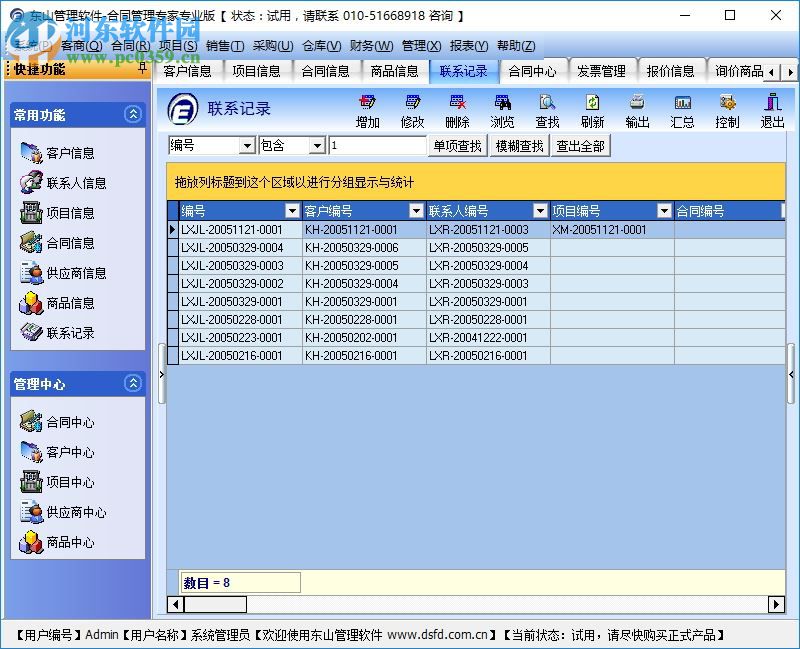Click the 修改 (Modify) toolbar icon
This screenshot has height=649, width=800.
tap(413, 110)
